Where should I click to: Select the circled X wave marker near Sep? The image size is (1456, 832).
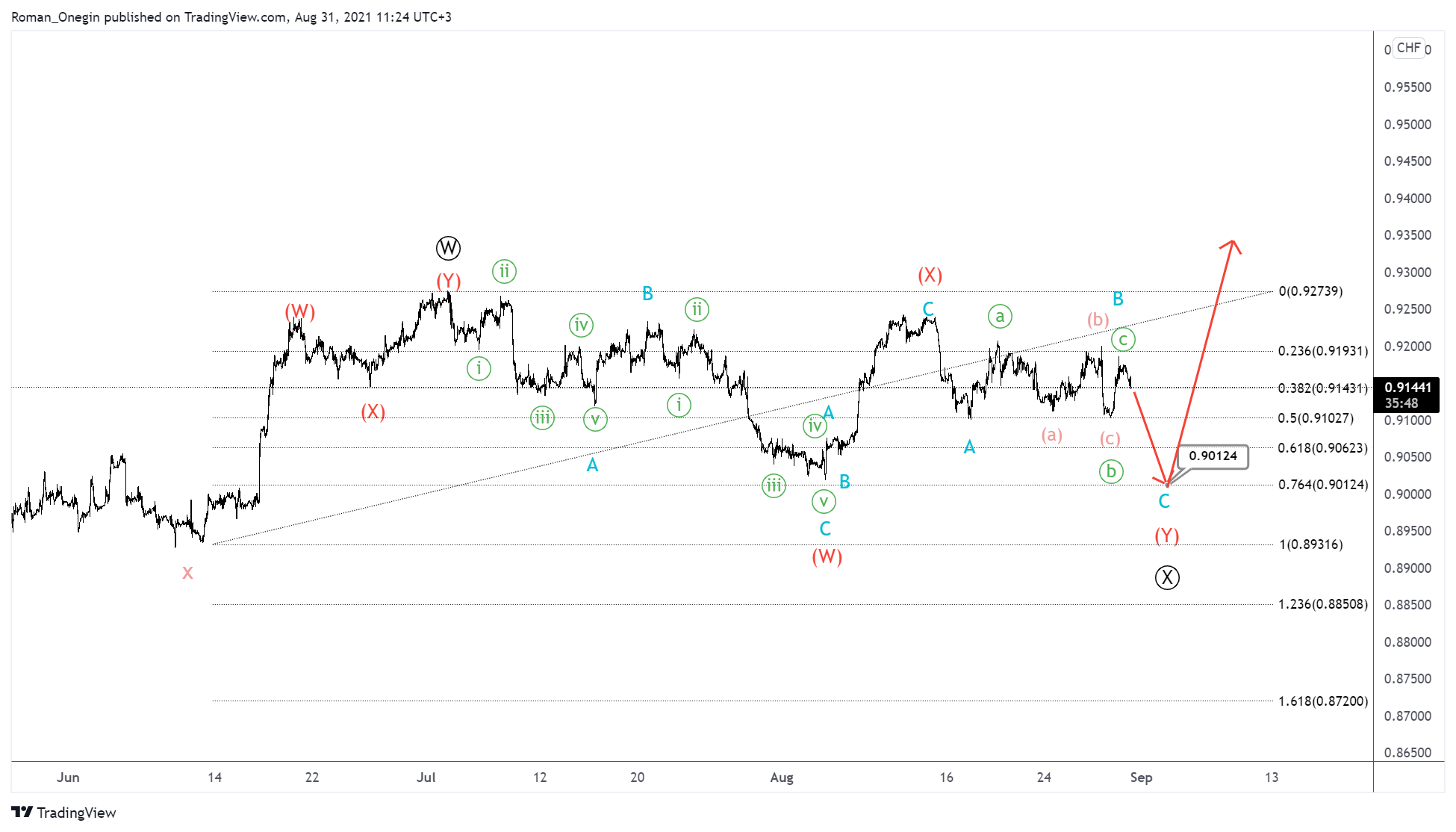tap(1167, 577)
